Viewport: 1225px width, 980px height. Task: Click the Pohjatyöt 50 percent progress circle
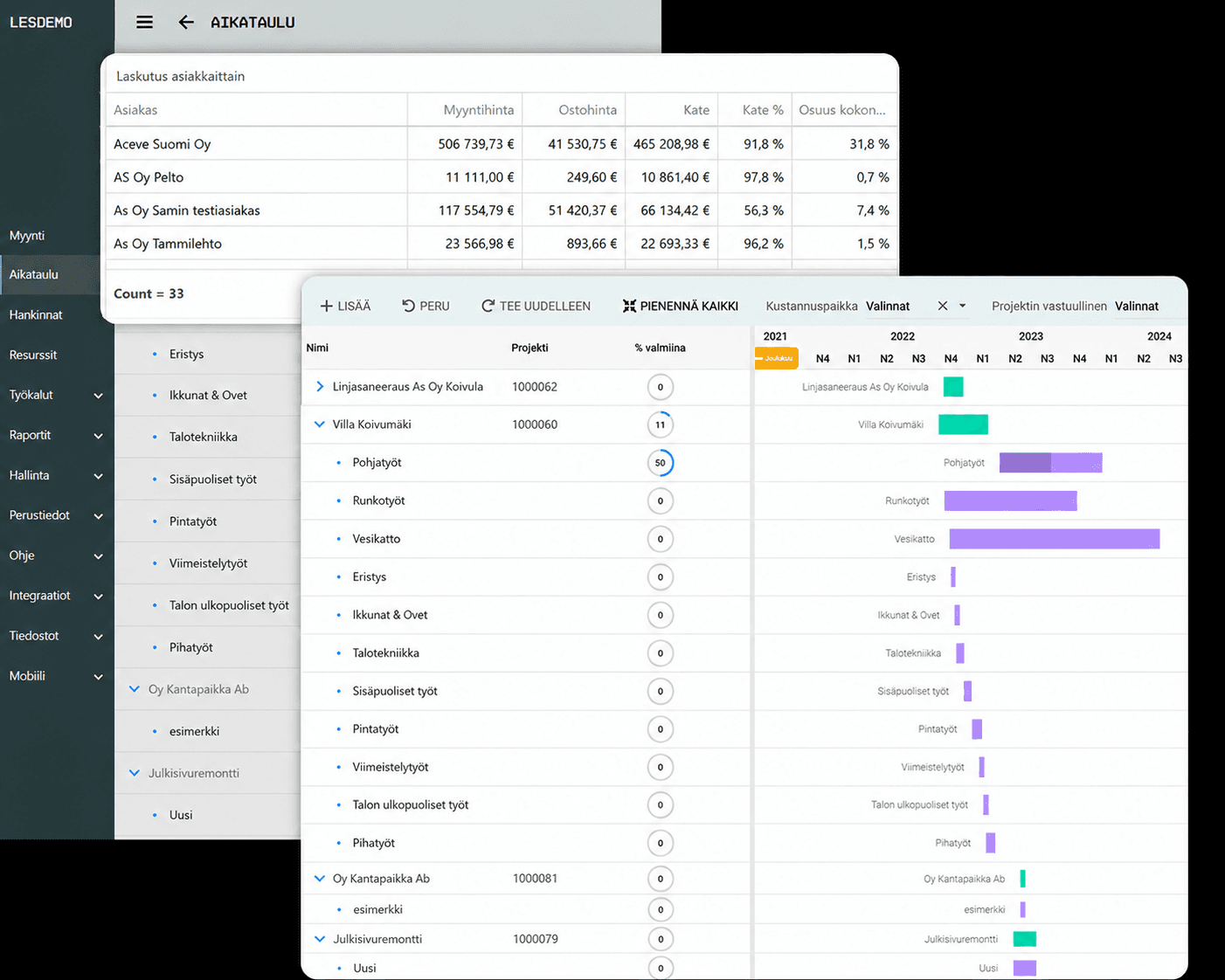tap(661, 463)
